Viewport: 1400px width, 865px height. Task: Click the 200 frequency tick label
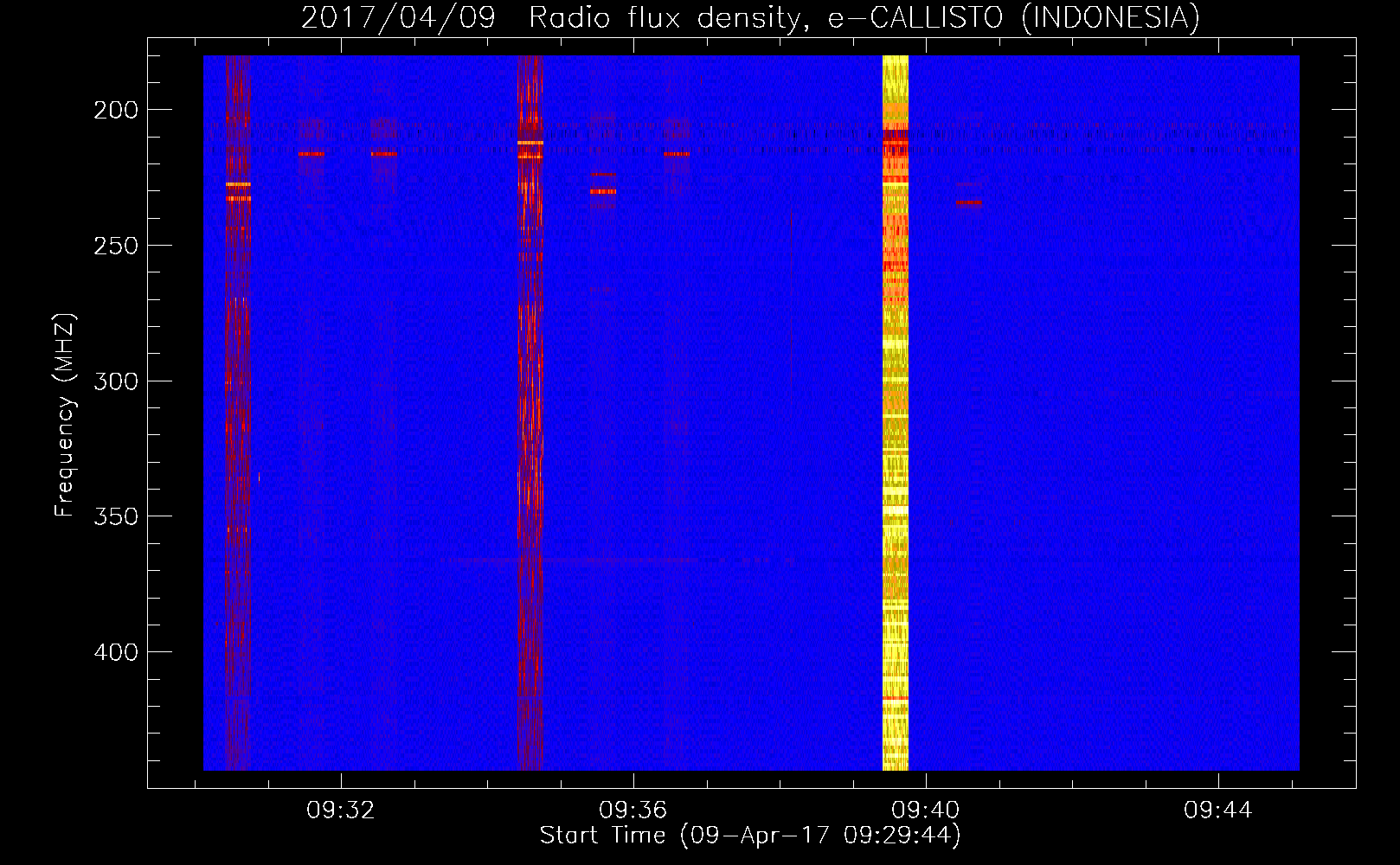[116, 110]
